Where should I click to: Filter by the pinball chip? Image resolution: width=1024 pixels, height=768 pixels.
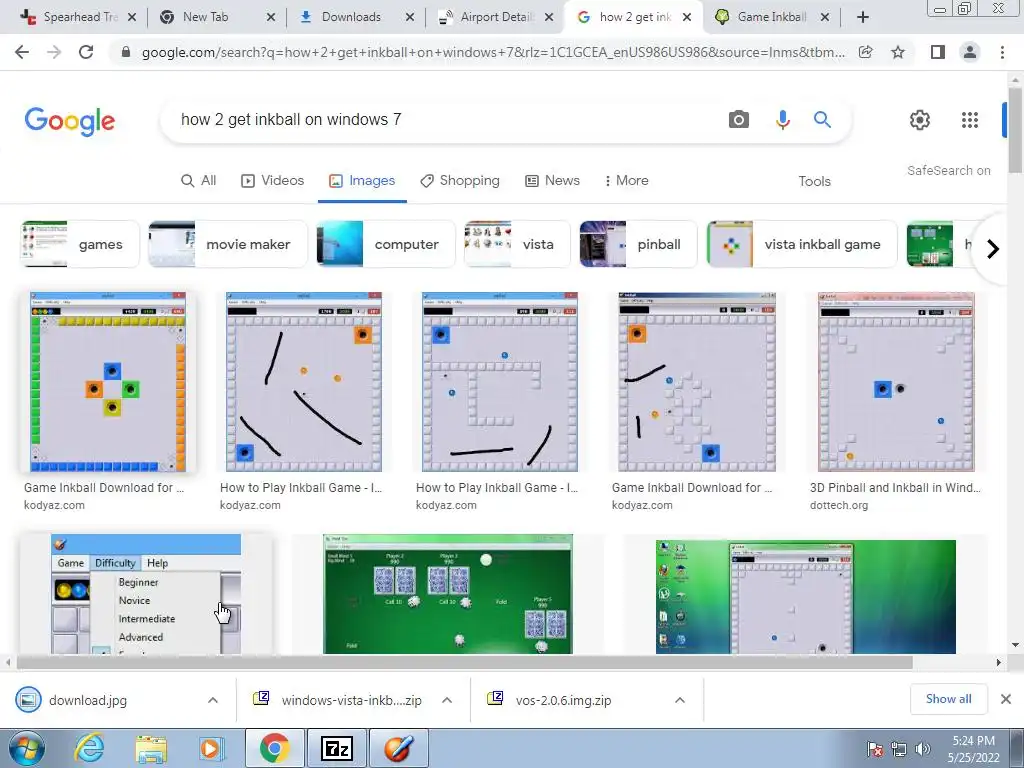pyautogui.click(x=638, y=244)
